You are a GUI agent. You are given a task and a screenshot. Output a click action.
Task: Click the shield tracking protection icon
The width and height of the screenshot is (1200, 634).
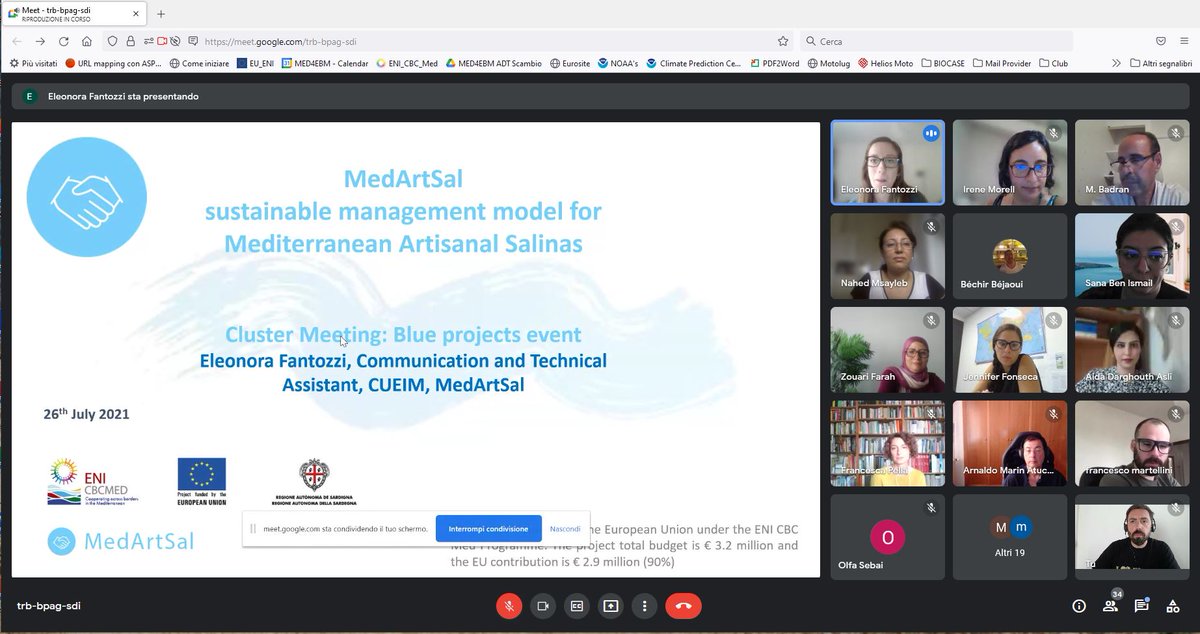(x=113, y=41)
